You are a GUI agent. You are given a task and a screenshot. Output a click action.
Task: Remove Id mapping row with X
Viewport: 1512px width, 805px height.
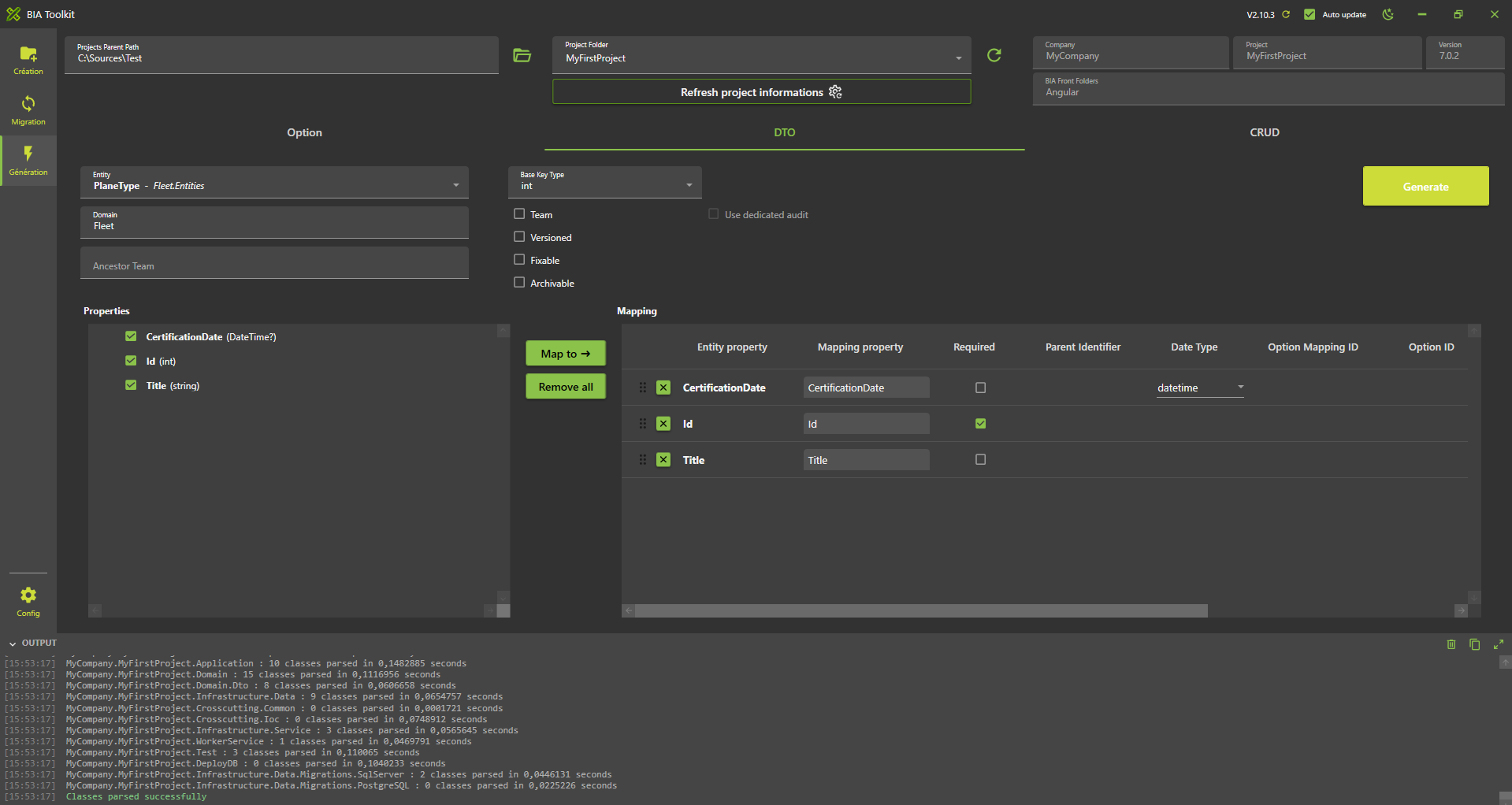click(x=663, y=424)
